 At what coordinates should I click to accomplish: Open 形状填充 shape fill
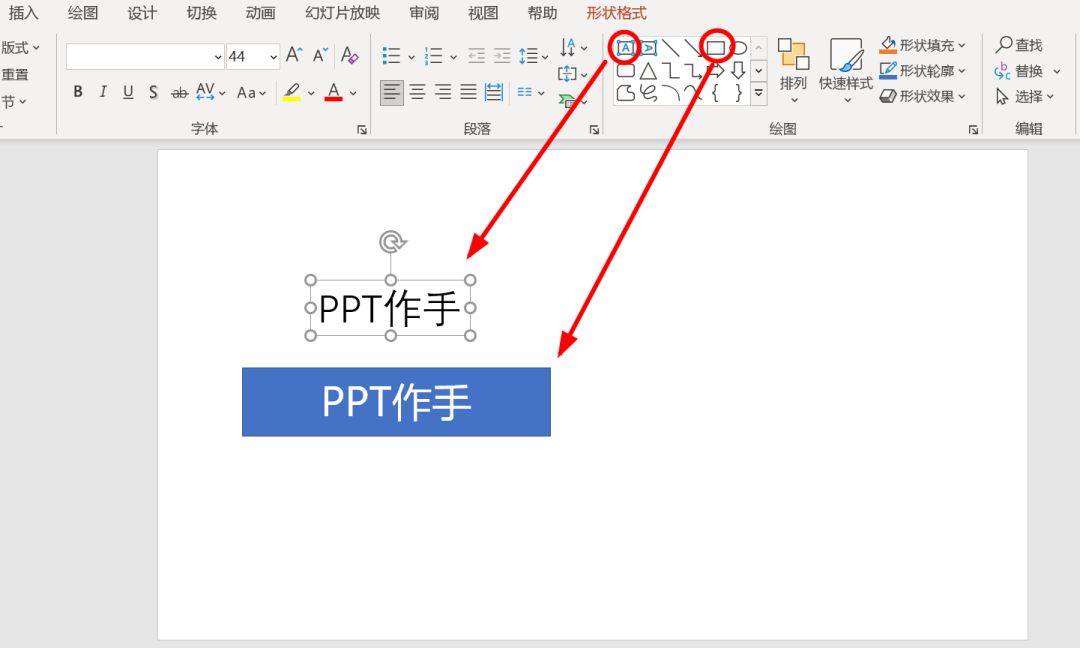click(x=922, y=45)
